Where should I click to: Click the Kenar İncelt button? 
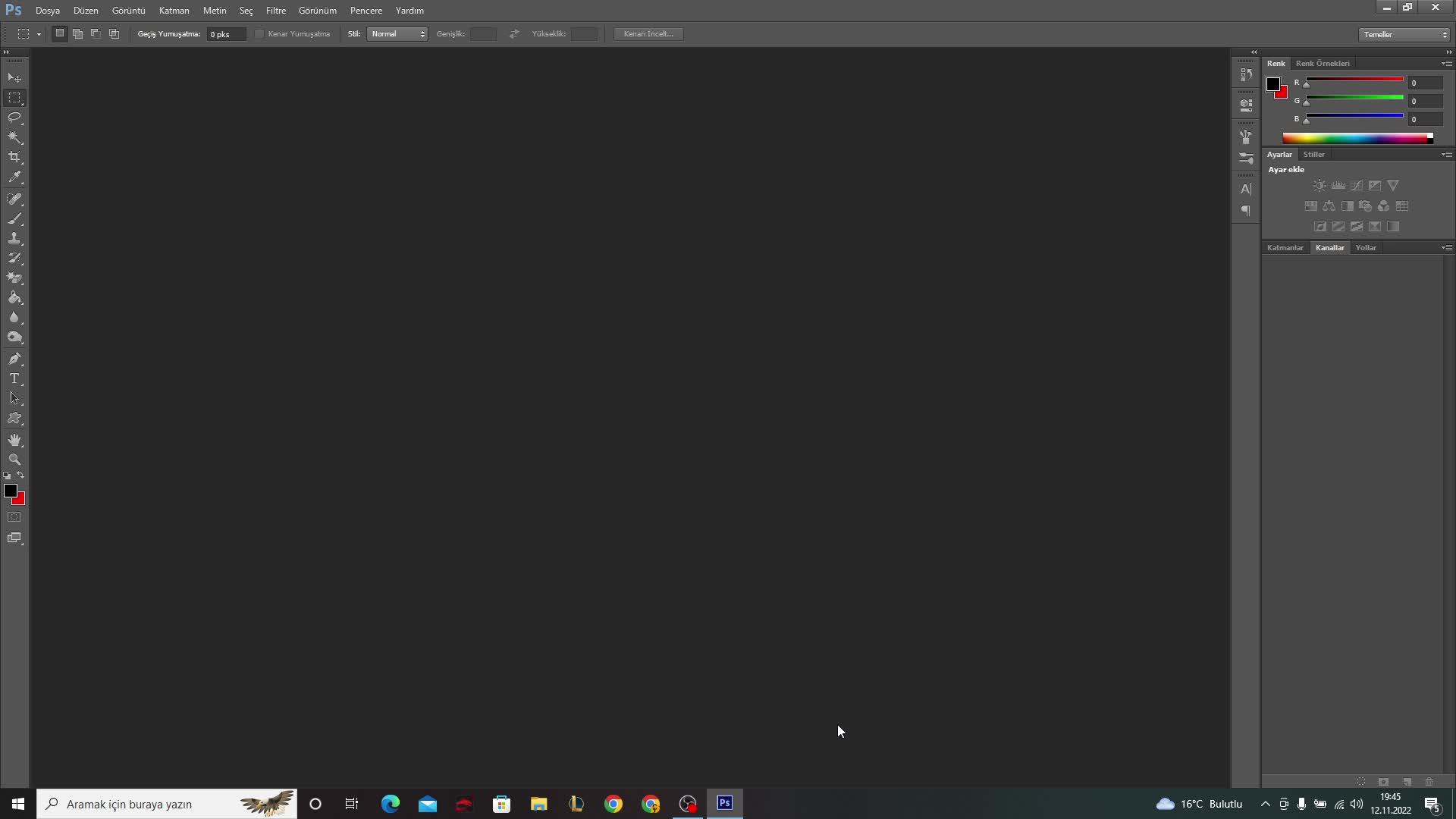coord(649,34)
